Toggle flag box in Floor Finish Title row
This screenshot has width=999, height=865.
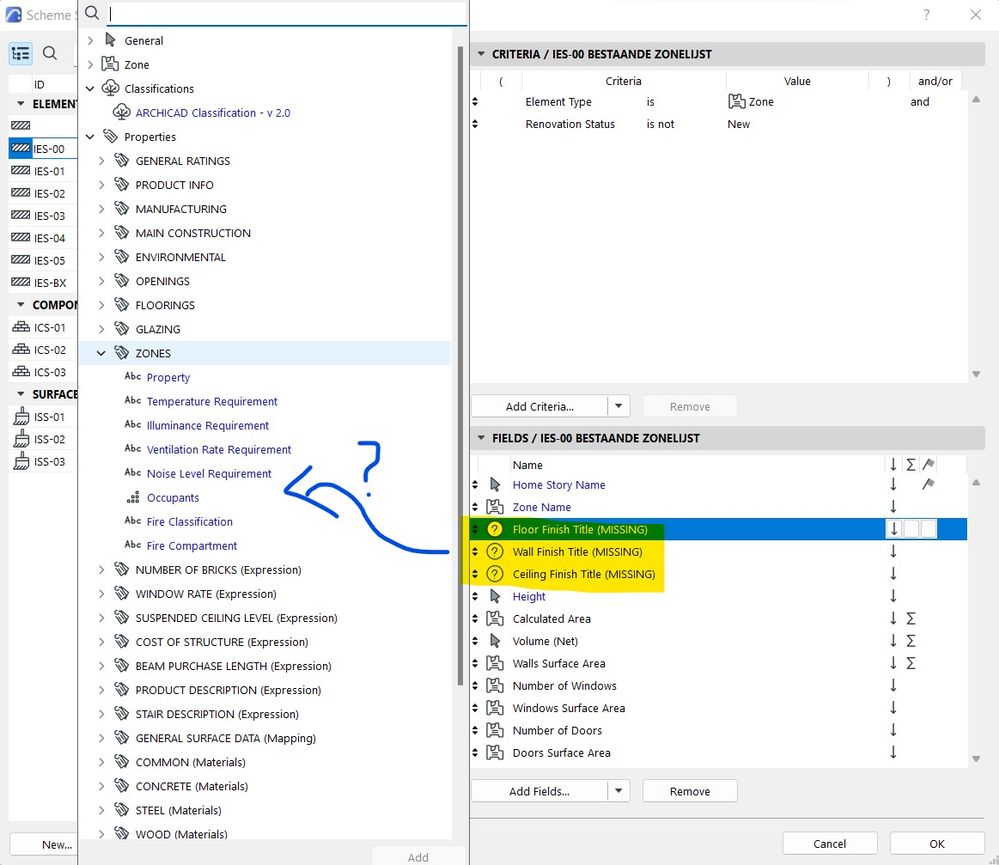[x=929, y=529]
